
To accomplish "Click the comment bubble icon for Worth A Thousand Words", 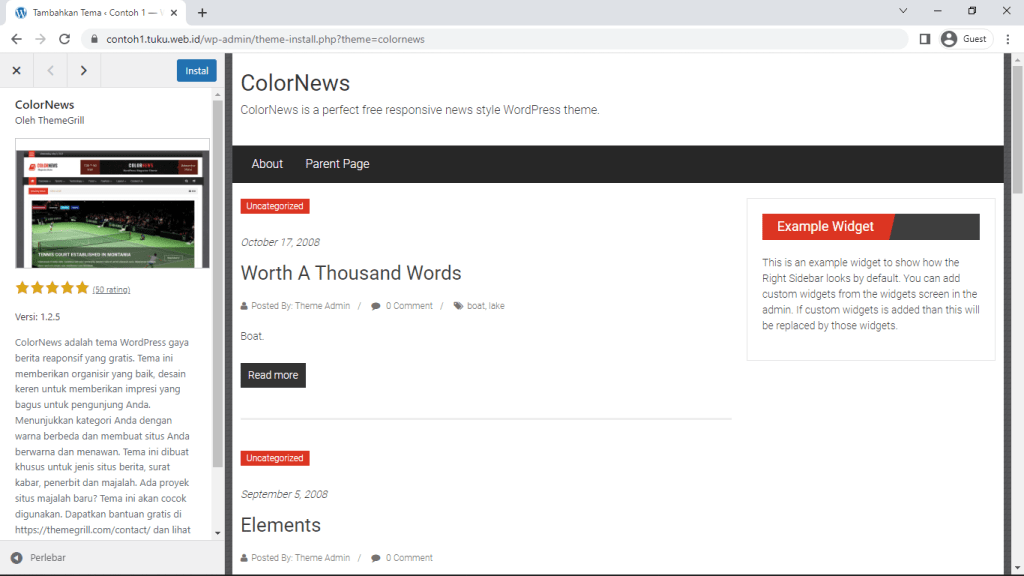I will (x=376, y=306).
